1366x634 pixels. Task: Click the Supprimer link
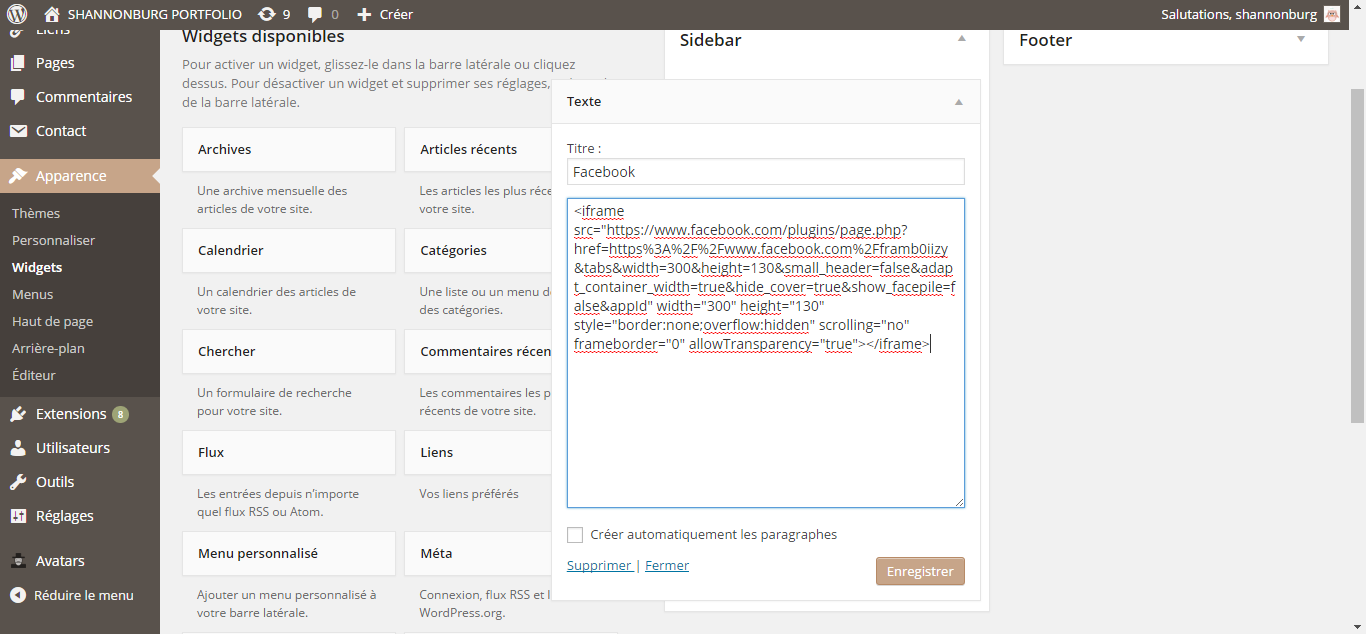[x=599, y=565]
